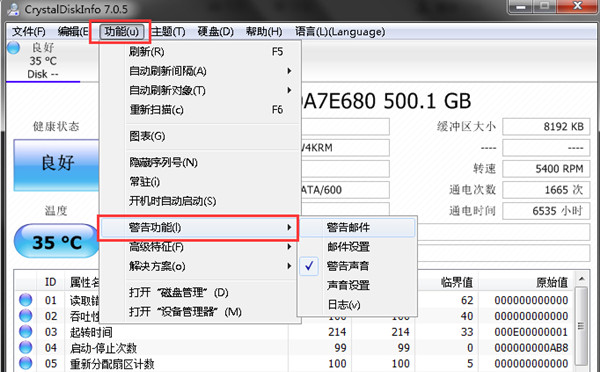This screenshot has height=372, width=600.
Task: Open 声音设置 in the submenu
Action: click(357, 285)
